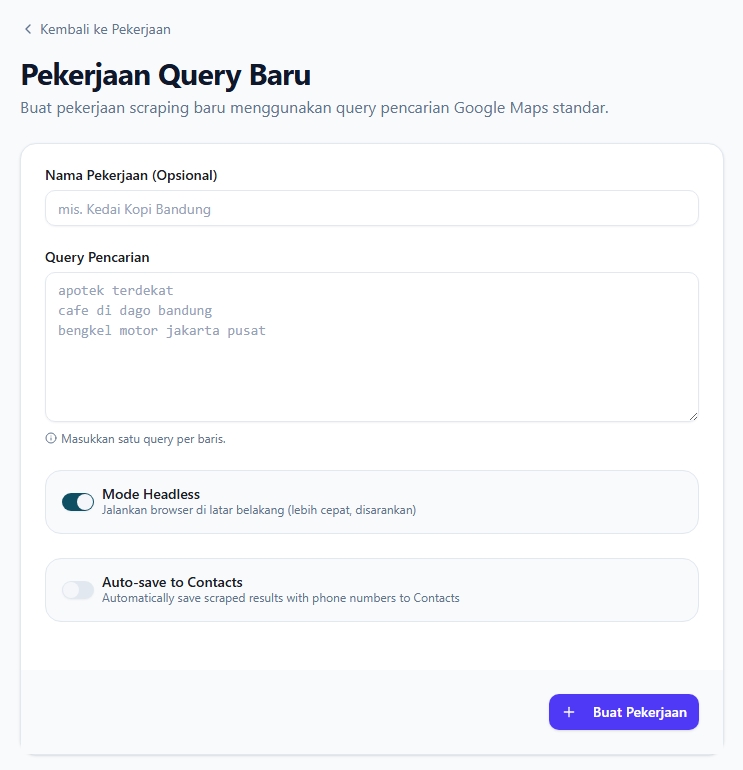This screenshot has height=770, width=743.
Task: Click the 'Buat pekerjaan scraping baru' subtitle
Action: coord(314,107)
